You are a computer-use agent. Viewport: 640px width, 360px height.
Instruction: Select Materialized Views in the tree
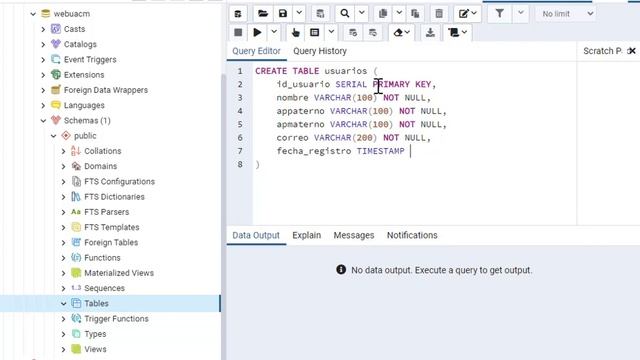click(119, 273)
